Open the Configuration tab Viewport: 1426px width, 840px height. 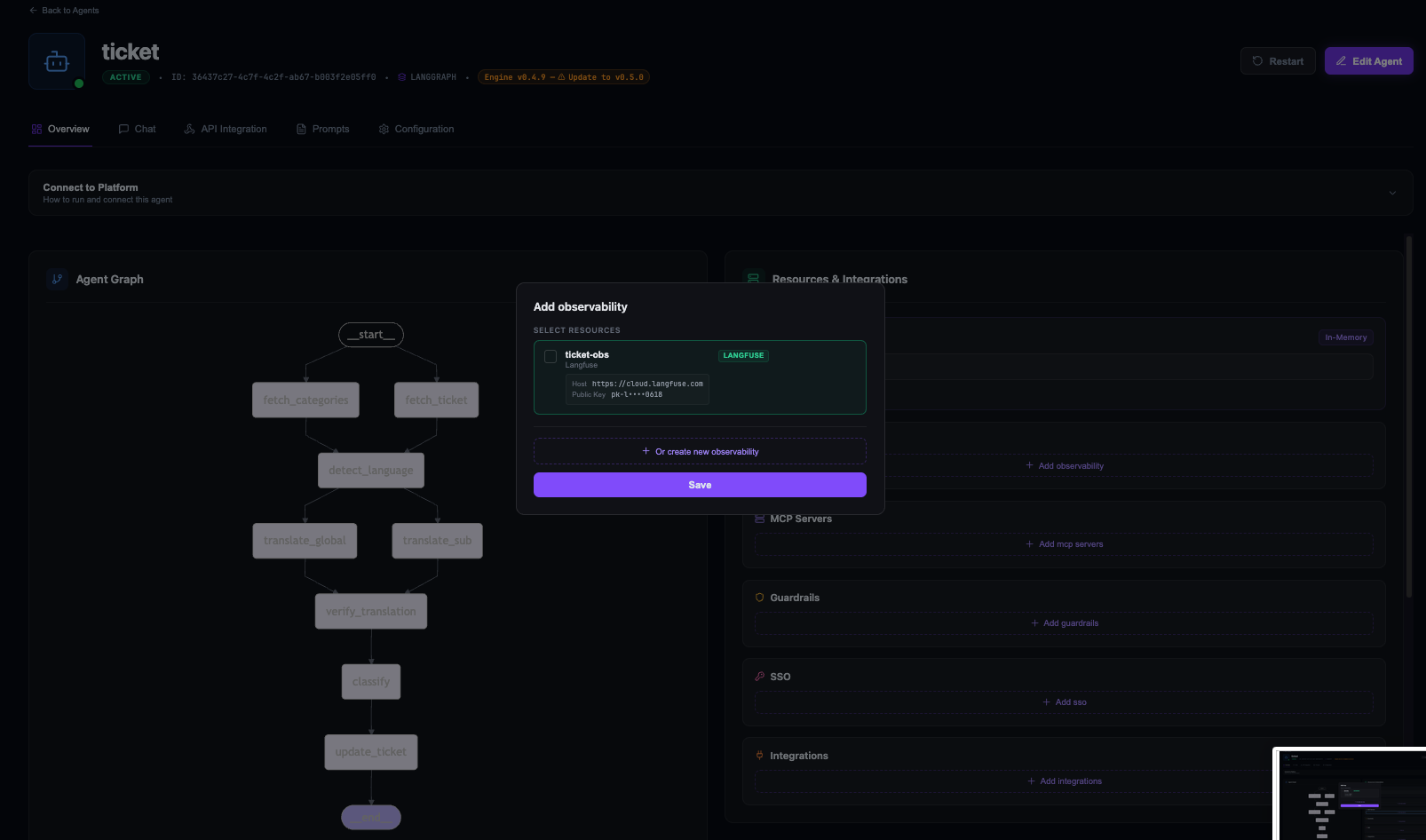tap(416, 129)
